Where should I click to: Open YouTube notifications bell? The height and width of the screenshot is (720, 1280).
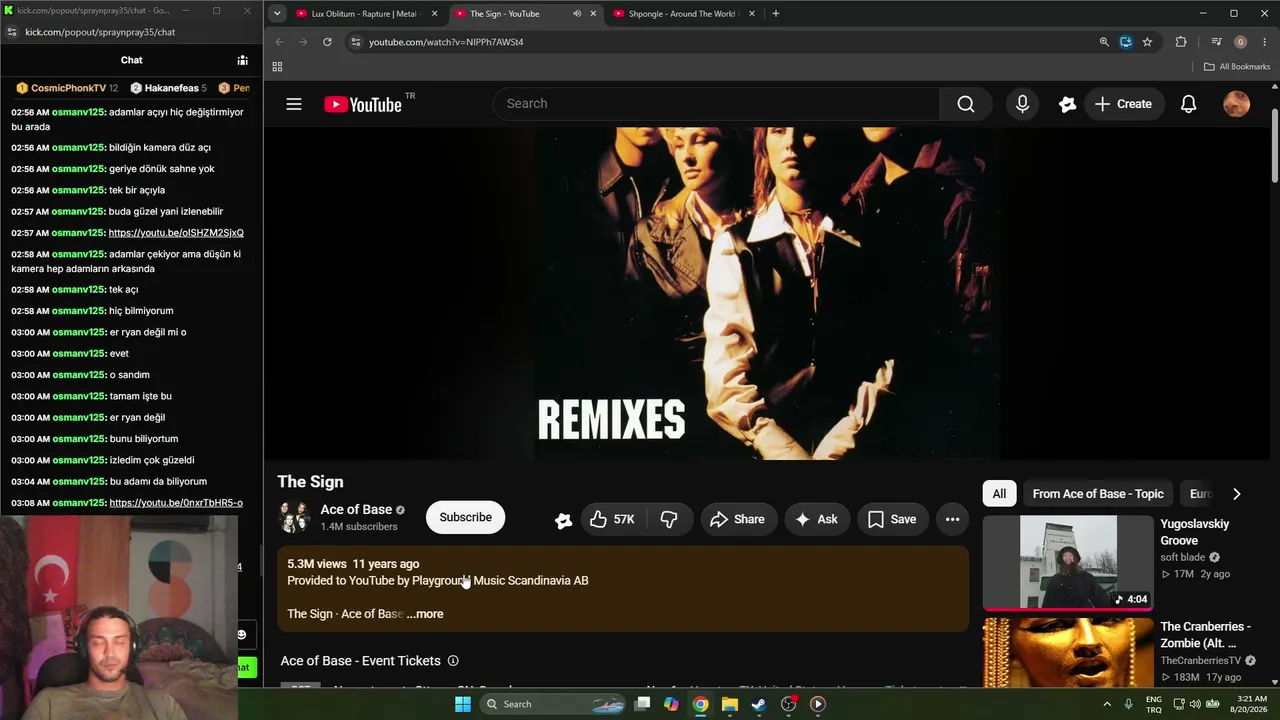click(x=1188, y=104)
